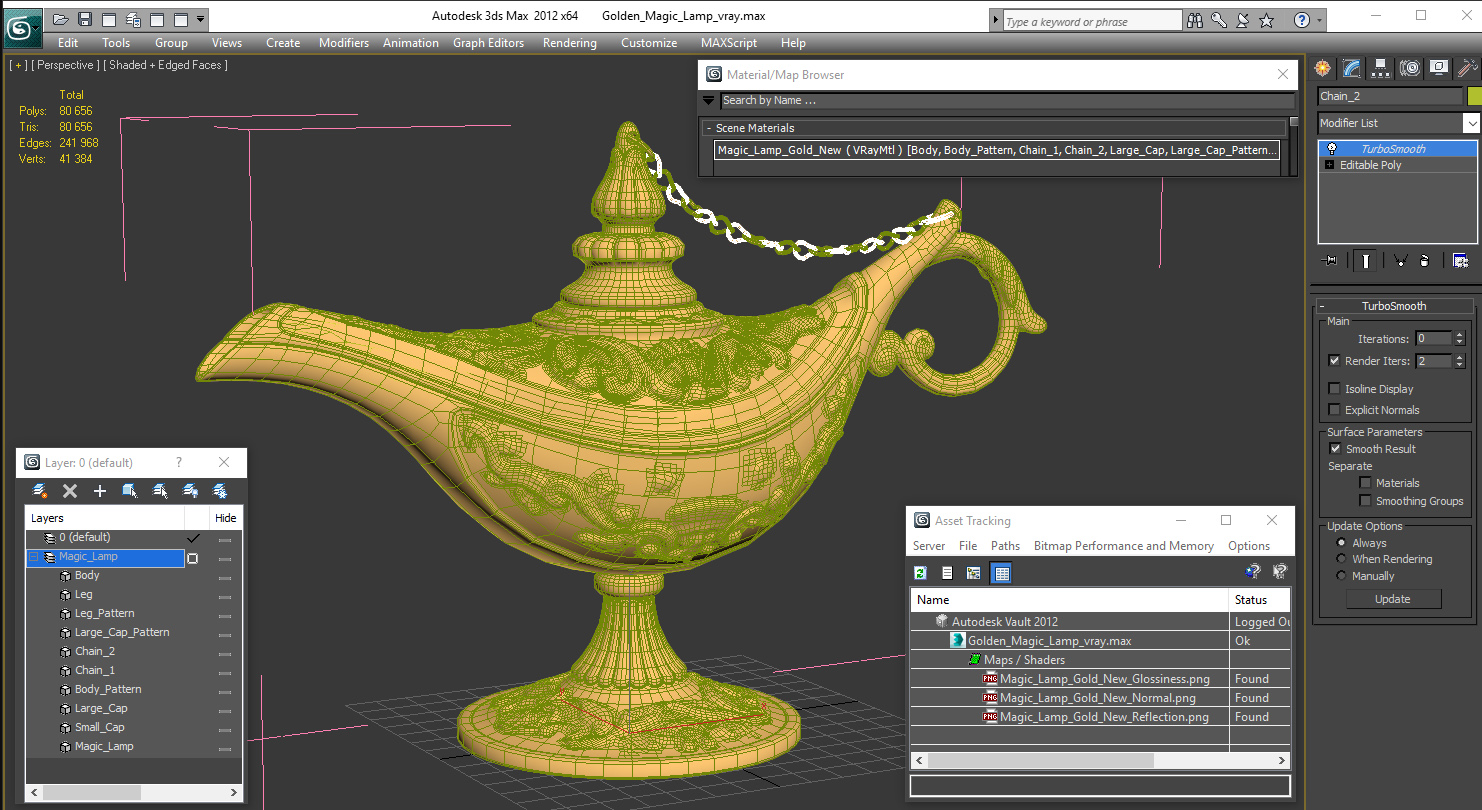Click the object color swatch beside Chain_2
1482x810 pixels.
click(x=1474, y=97)
